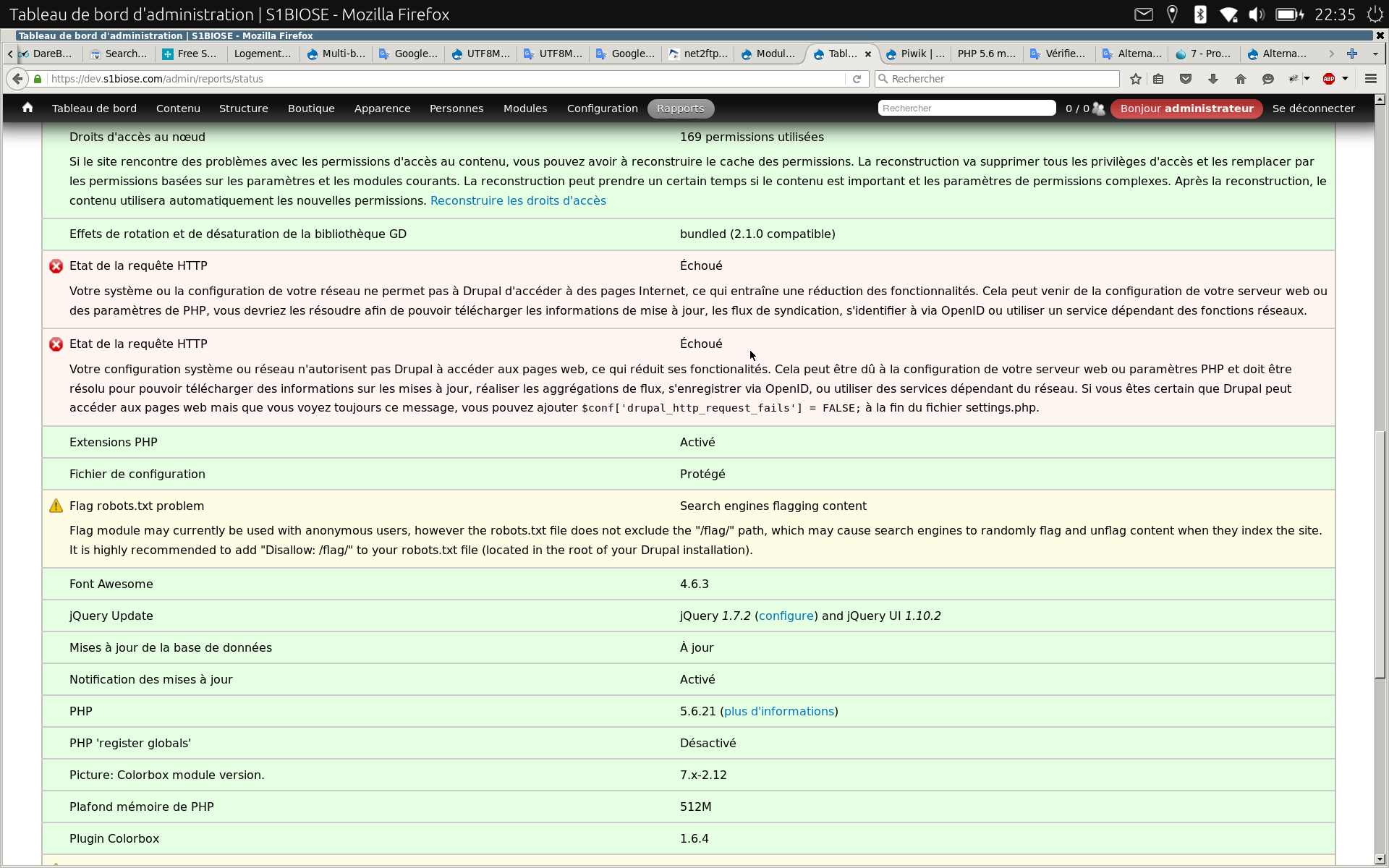Check the battery status tray icon

point(1289,14)
